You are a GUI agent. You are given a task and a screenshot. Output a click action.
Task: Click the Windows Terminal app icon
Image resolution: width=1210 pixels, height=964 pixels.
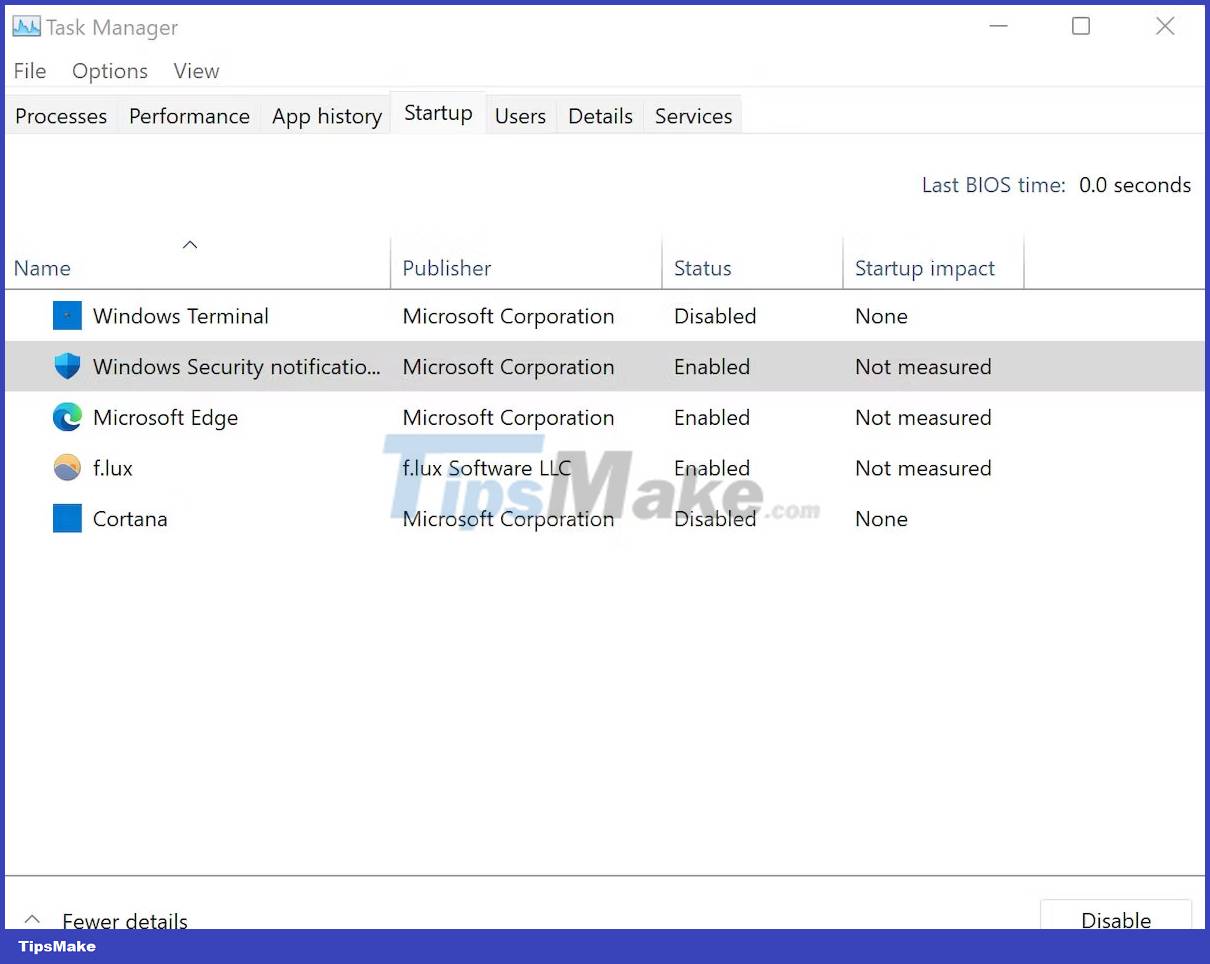point(67,316)
